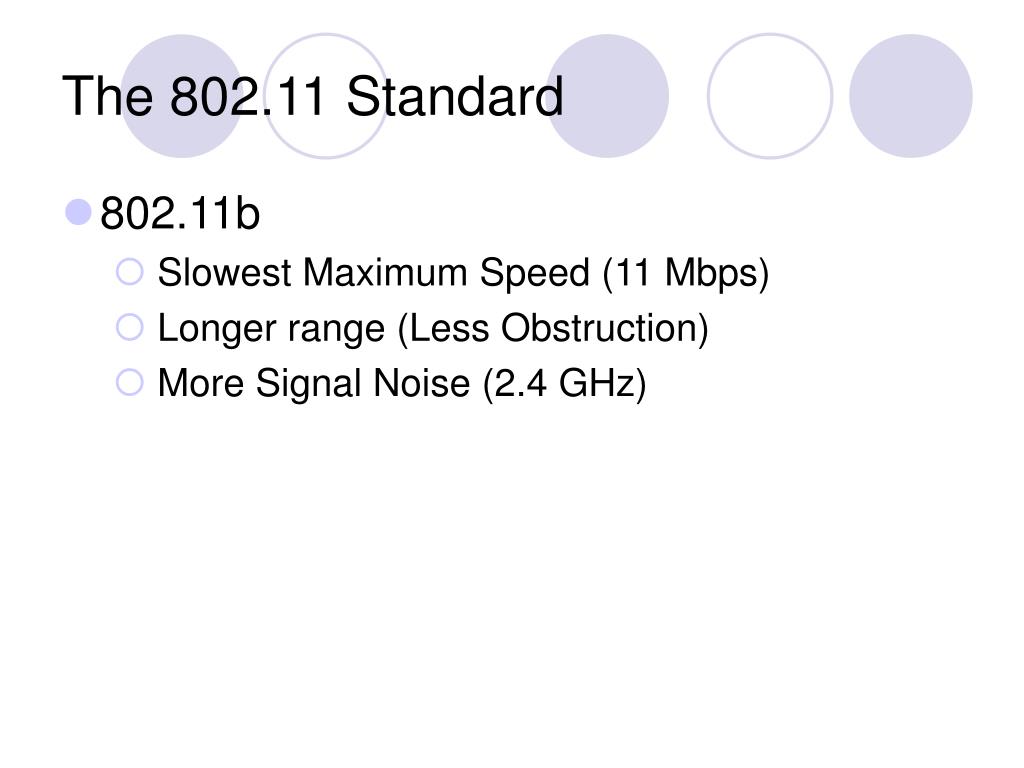Click the filled circle at title's end
The height and width of the screenshot is (768, 1024).
607,96
